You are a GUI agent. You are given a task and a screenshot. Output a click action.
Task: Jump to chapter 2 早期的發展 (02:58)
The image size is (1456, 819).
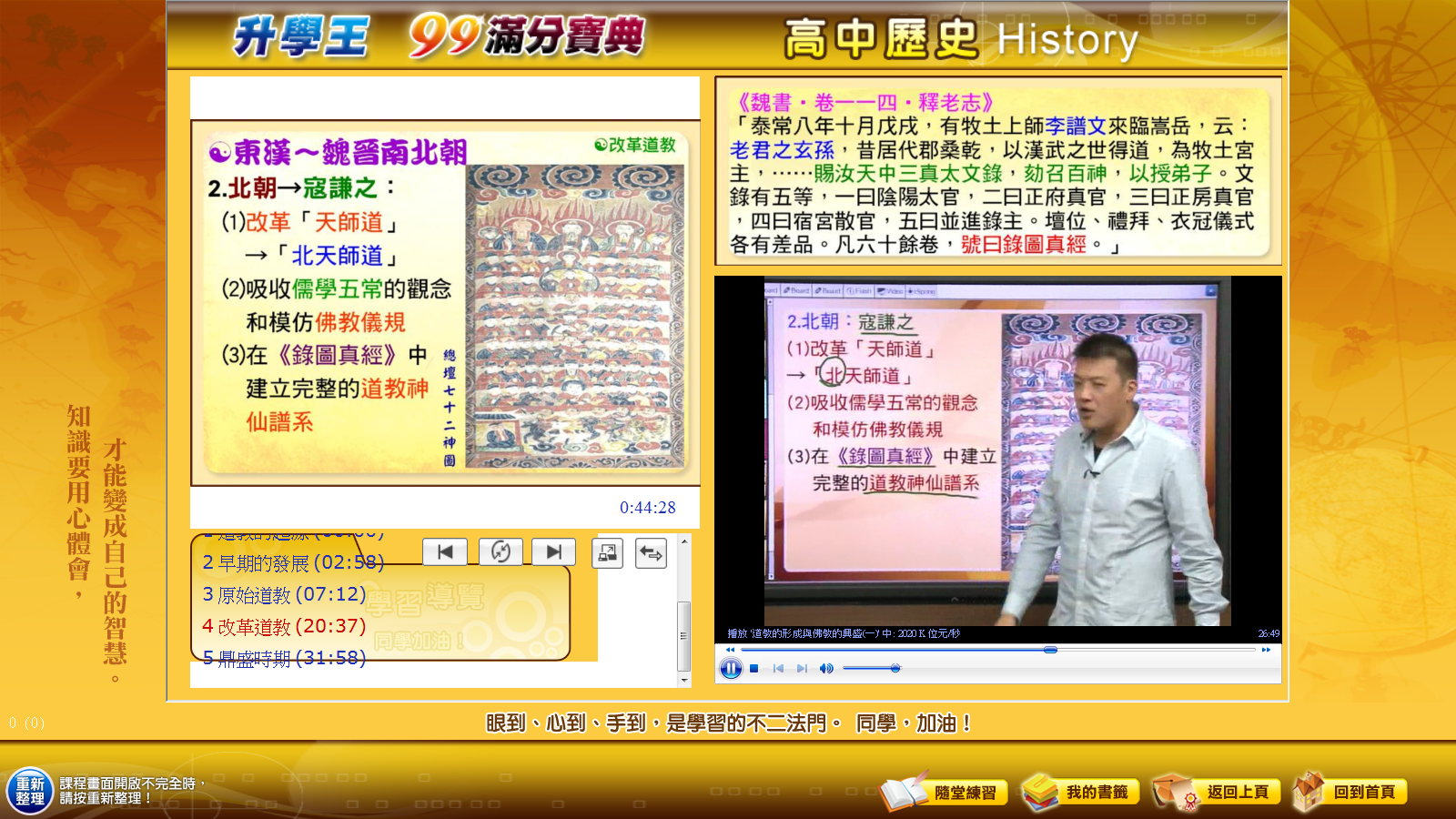(x=293, y=562)
